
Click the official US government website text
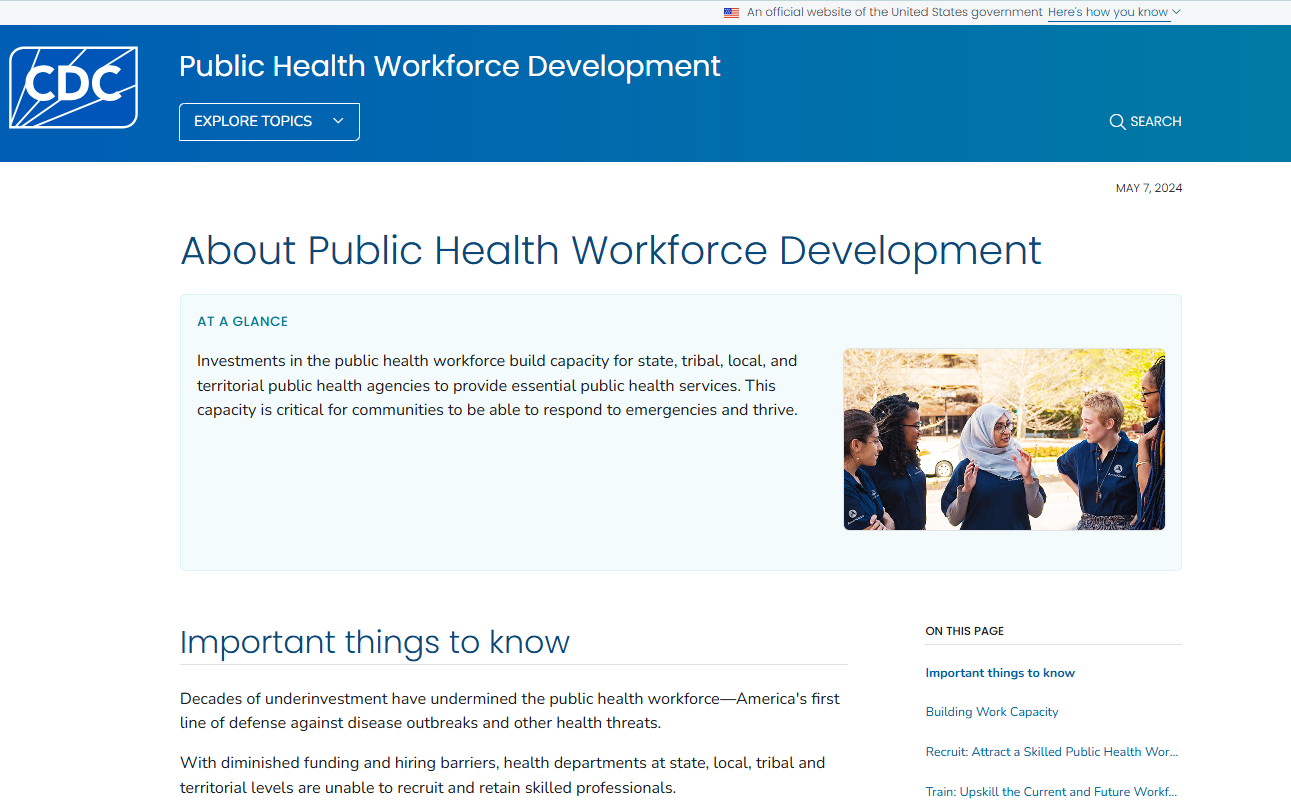pos(895,12)
